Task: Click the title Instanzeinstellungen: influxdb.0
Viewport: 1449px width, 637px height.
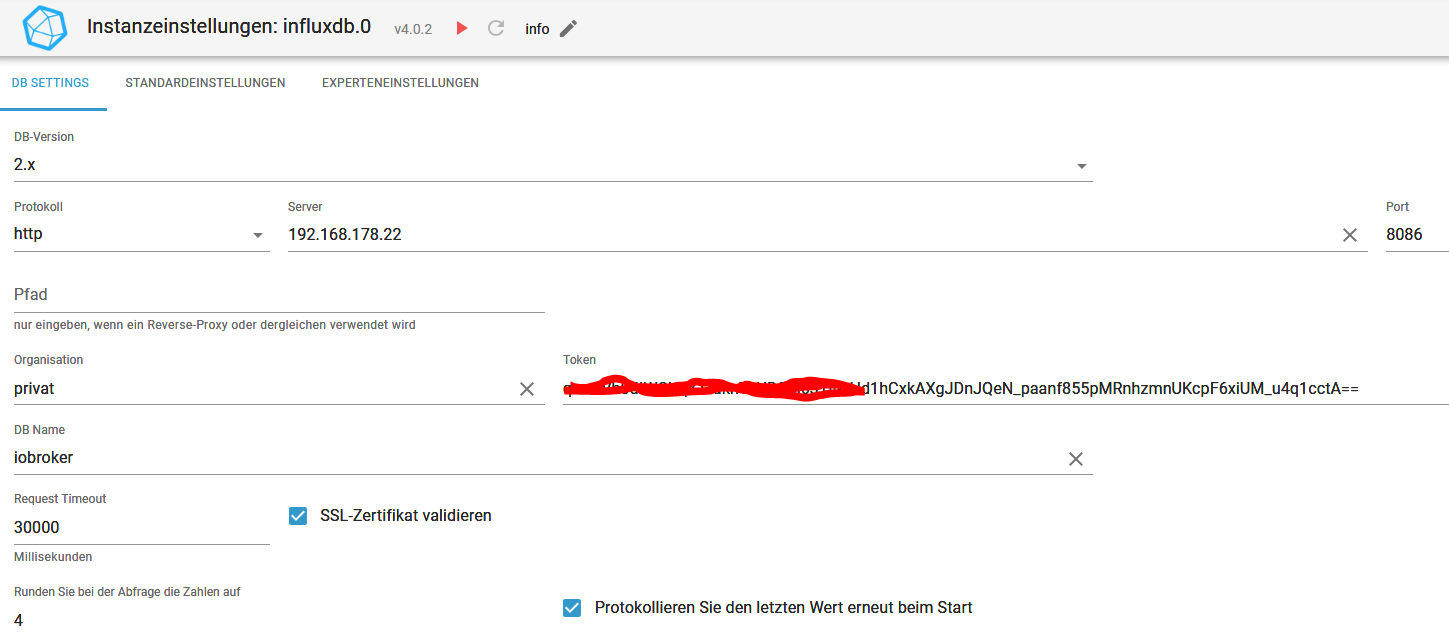Action: pyautogui.click(x=229, y=27)
